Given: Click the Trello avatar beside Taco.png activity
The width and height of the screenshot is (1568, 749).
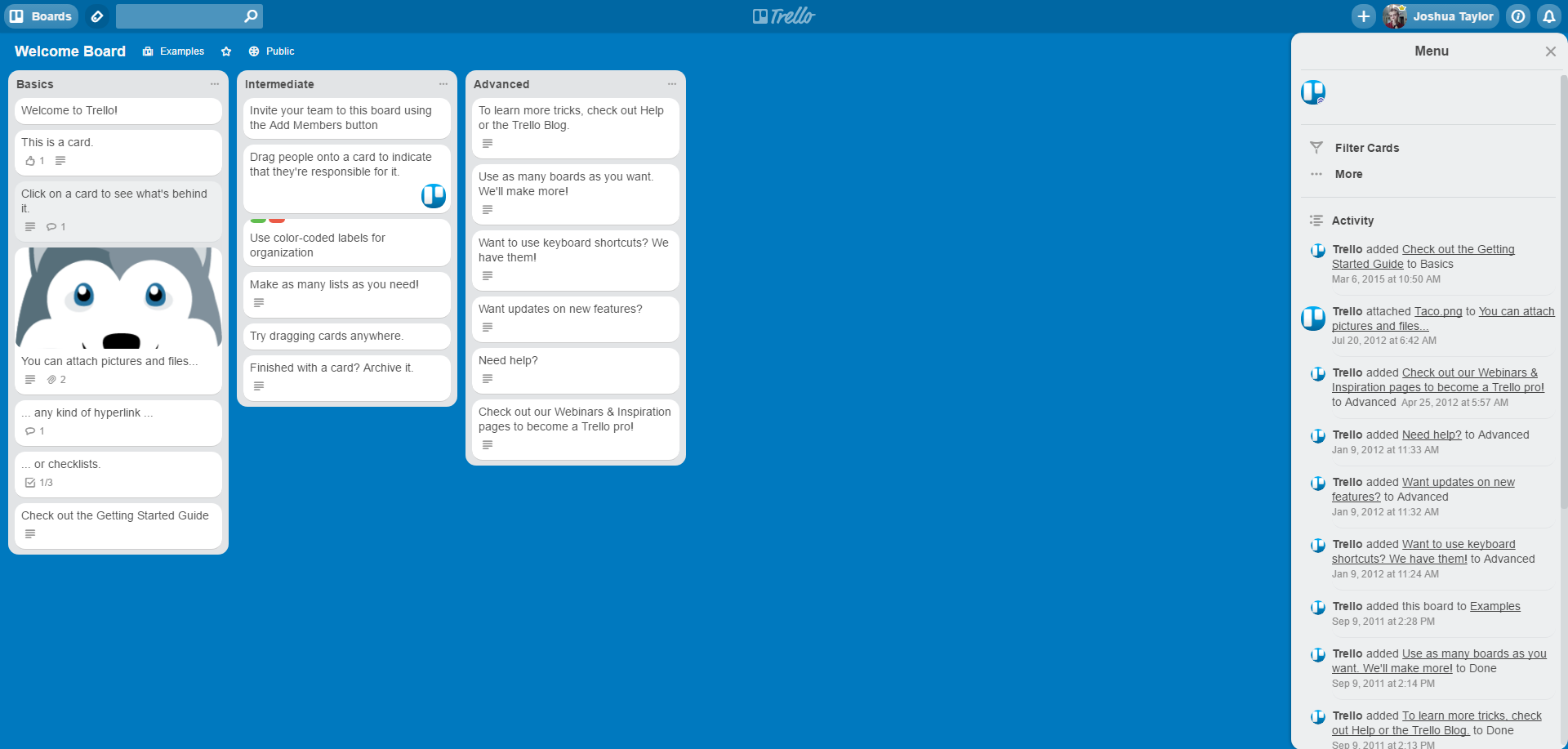Looking at the screenshot, I should pyautogui.click(x=1313, y=319).
